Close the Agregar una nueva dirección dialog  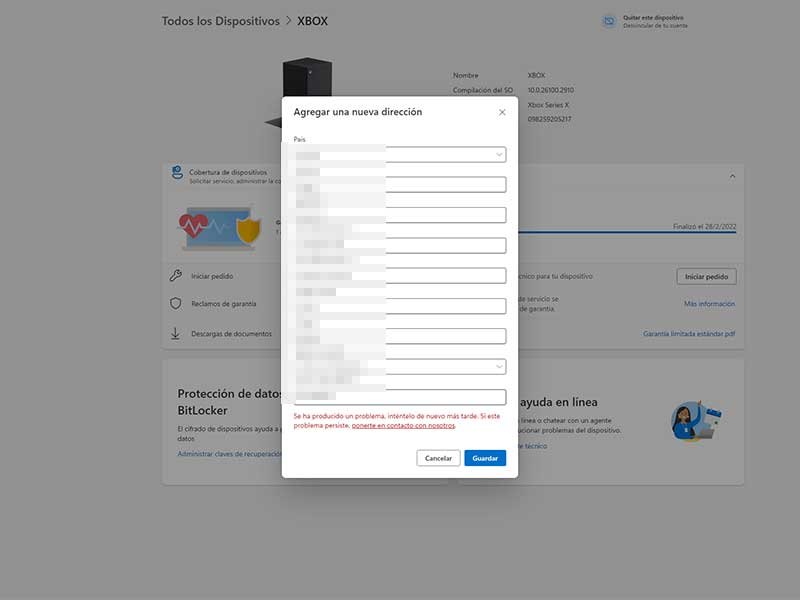point(502,112)
